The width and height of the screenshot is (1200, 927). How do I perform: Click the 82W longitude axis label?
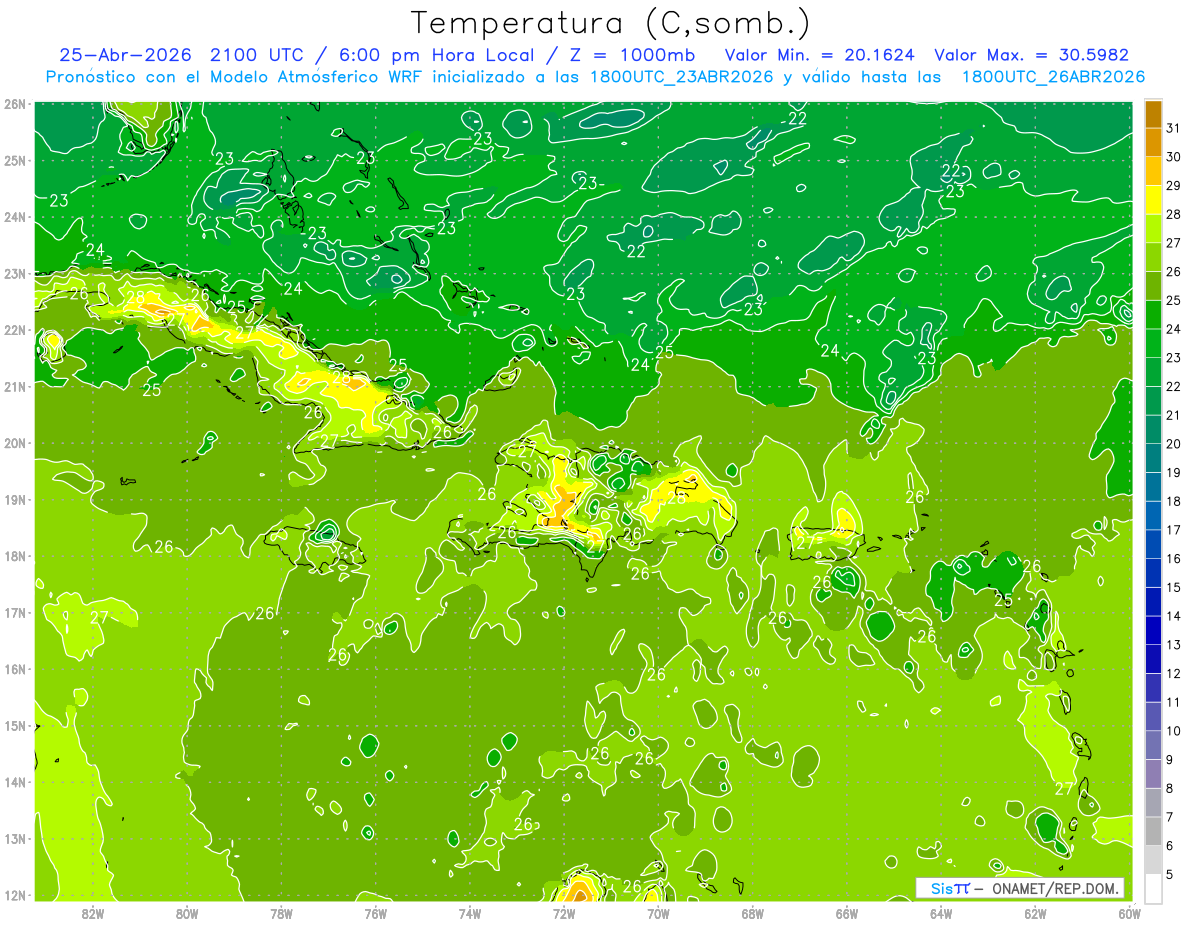tap(93, 913)
